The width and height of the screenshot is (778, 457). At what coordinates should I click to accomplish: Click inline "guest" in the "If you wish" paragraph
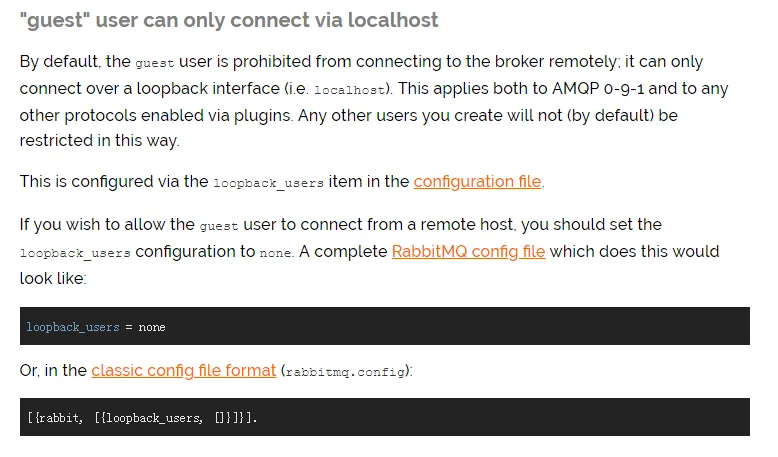[219, 226]
